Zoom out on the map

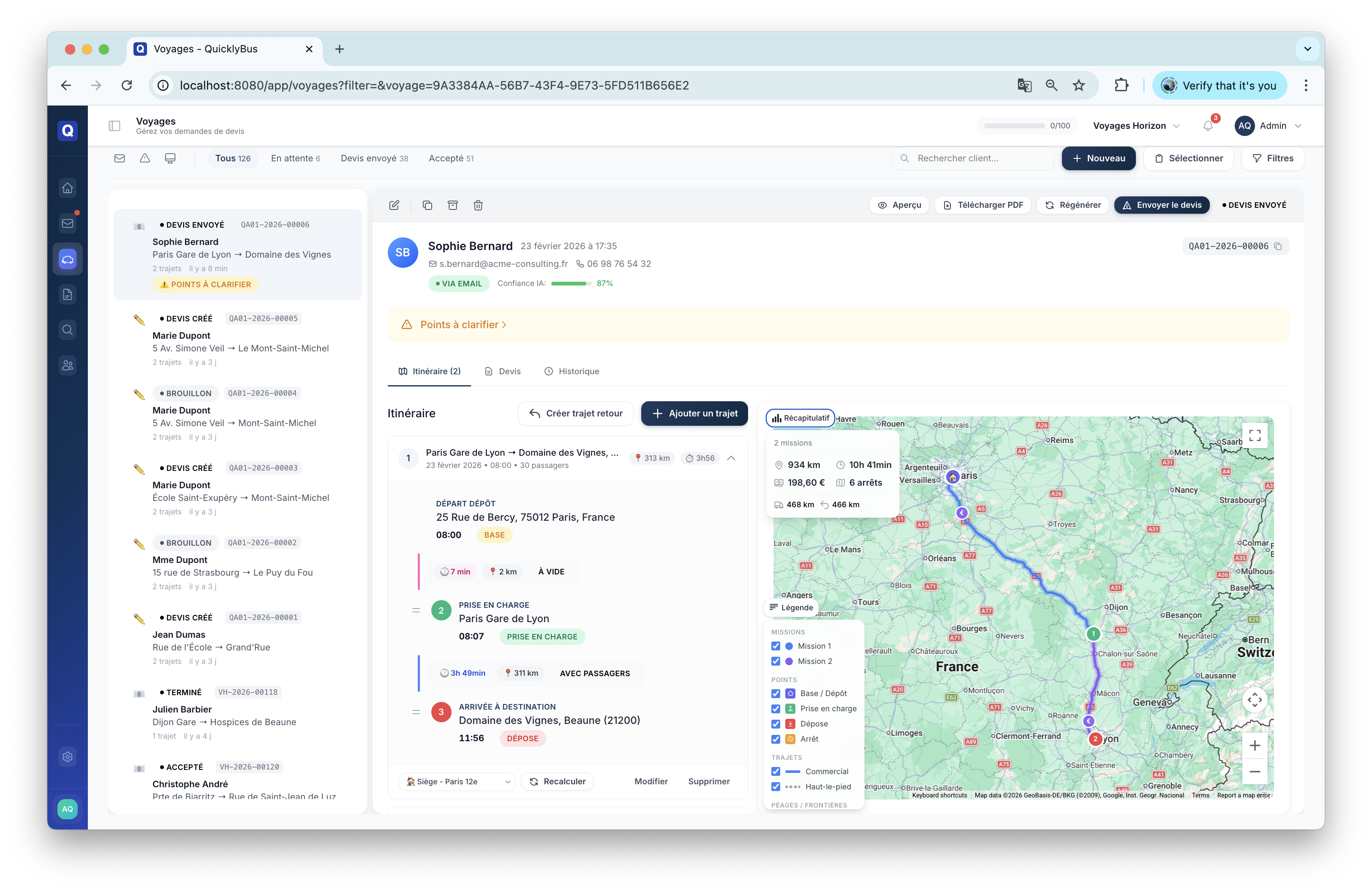coord(1255,772)
